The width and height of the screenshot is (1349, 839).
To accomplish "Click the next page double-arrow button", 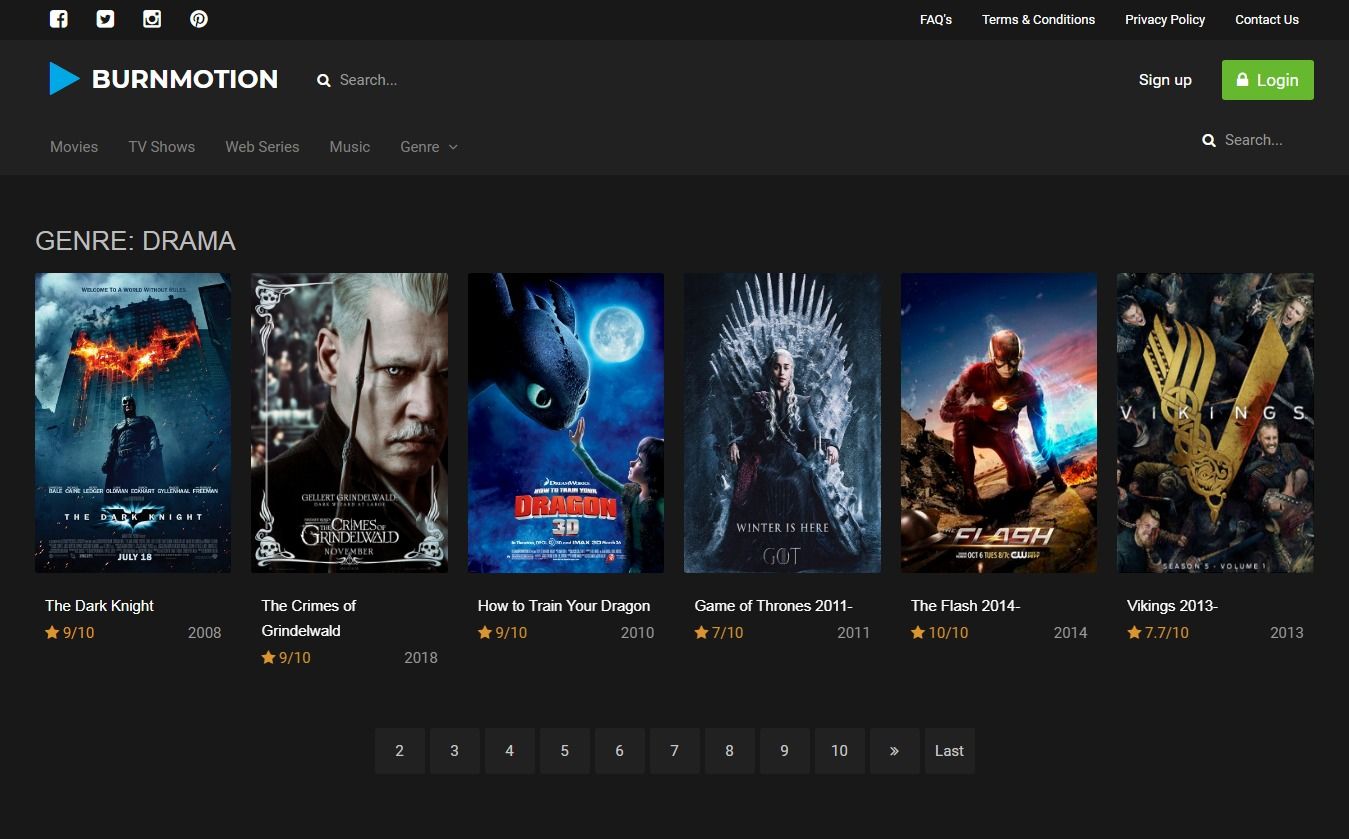I will 895,751.
